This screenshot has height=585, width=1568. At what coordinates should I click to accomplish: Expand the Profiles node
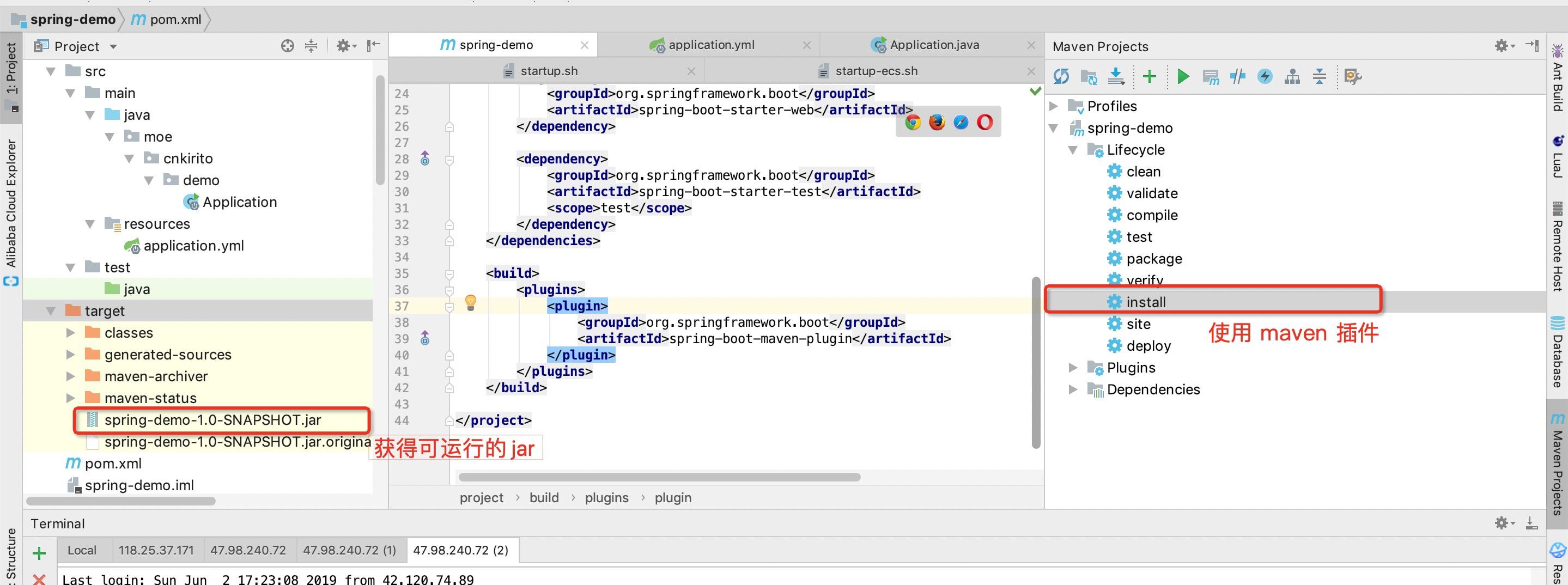[1054, 107]
